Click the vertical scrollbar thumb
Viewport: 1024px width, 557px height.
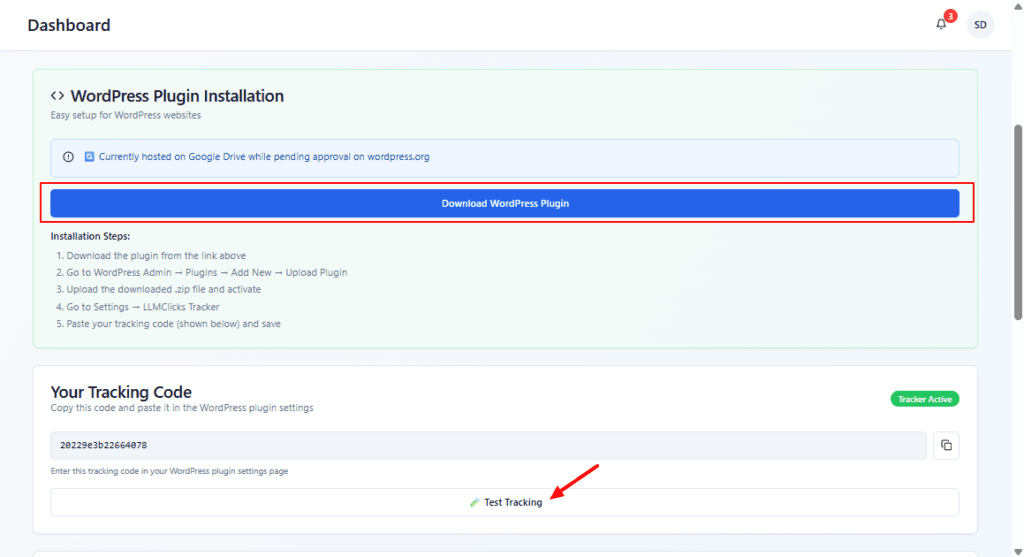click(1018, 221)
